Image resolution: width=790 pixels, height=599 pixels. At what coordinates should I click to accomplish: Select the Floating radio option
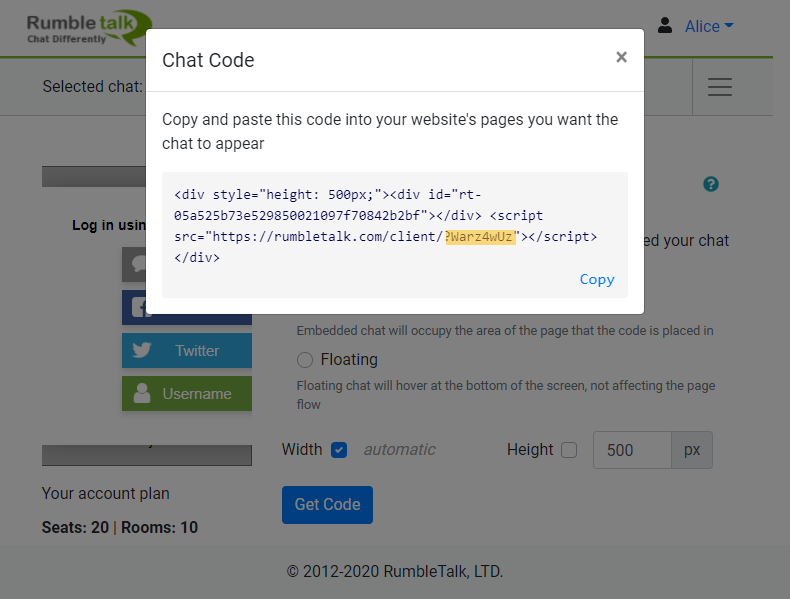point(306,360)
